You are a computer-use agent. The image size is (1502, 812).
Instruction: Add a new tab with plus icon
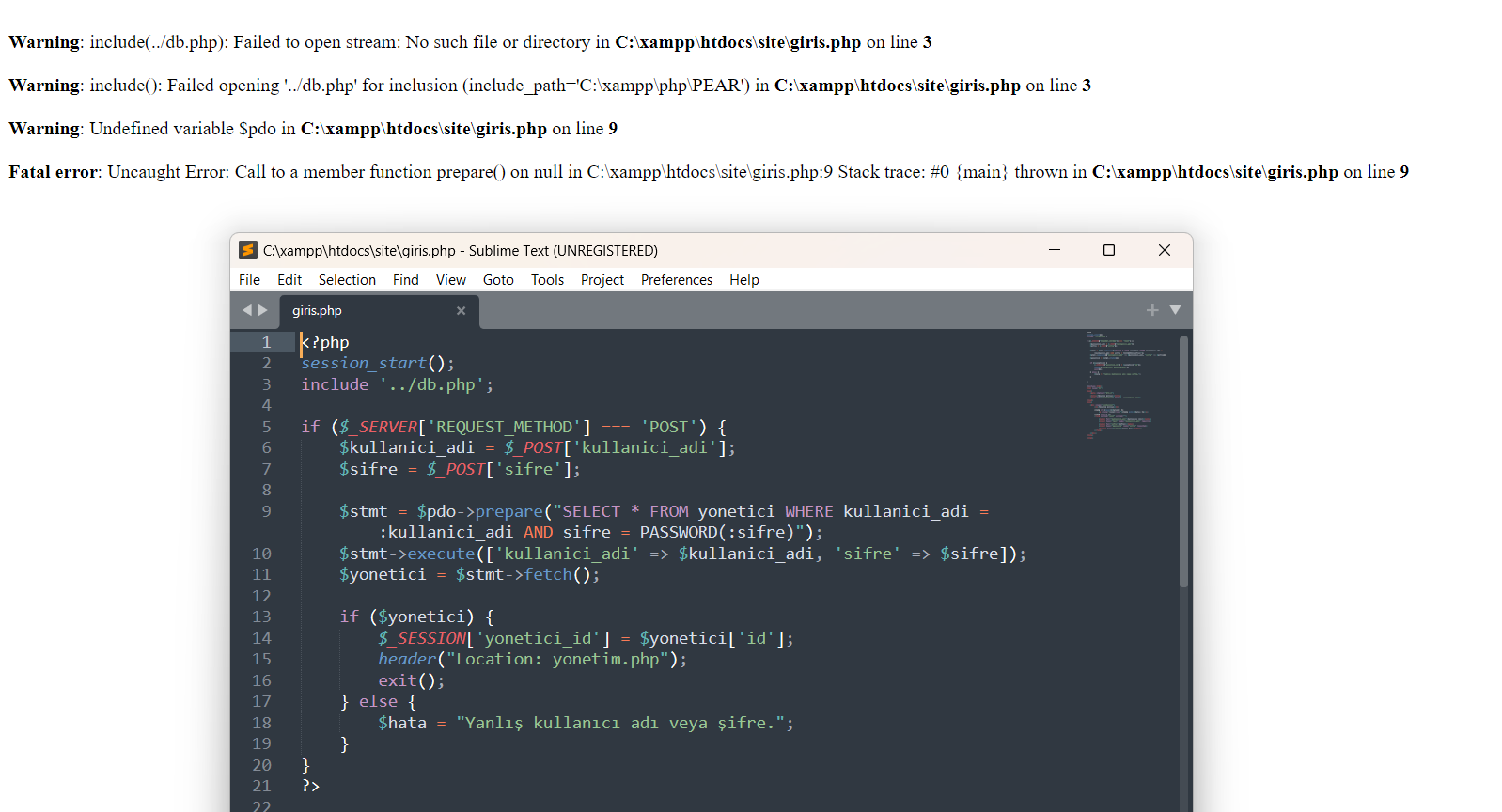click(x=1152, y=310)
